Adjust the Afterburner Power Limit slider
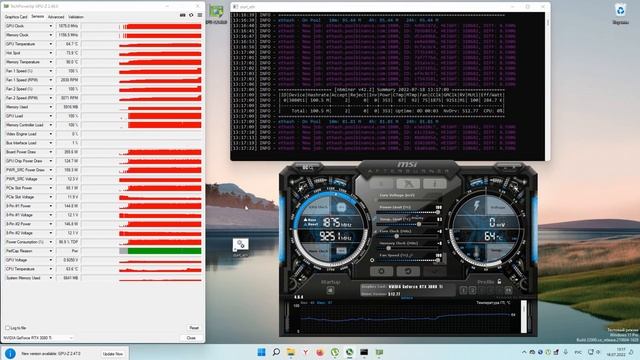The image size is (640, 360). point(407,213)
